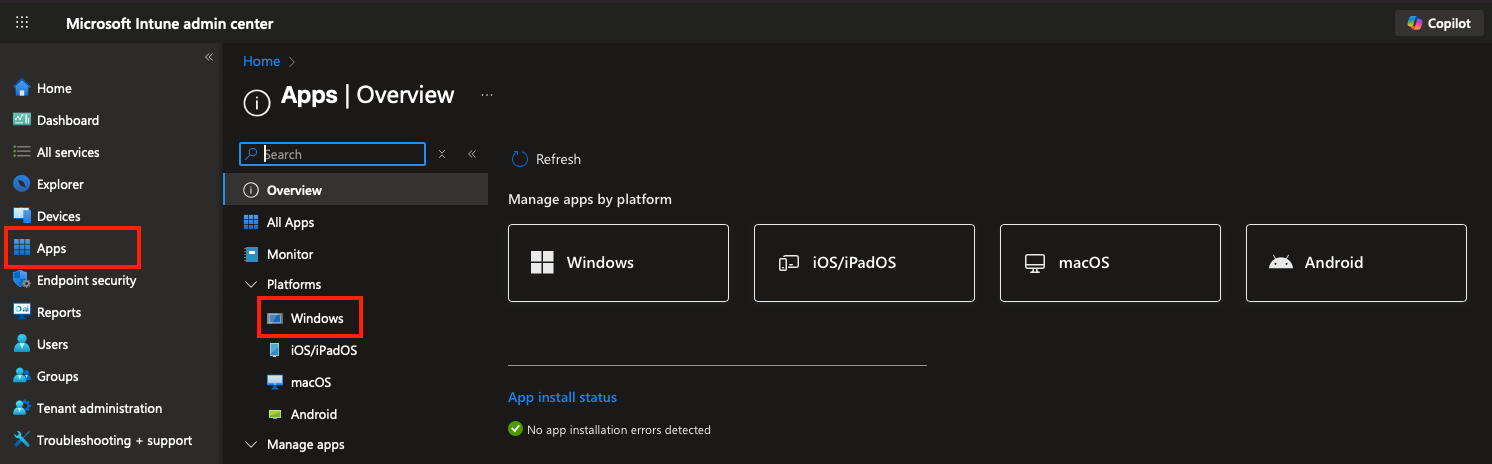The height and width of the screenshot is (464, 1492).
Task: Click the Users person icon
Action: point(22,344)
